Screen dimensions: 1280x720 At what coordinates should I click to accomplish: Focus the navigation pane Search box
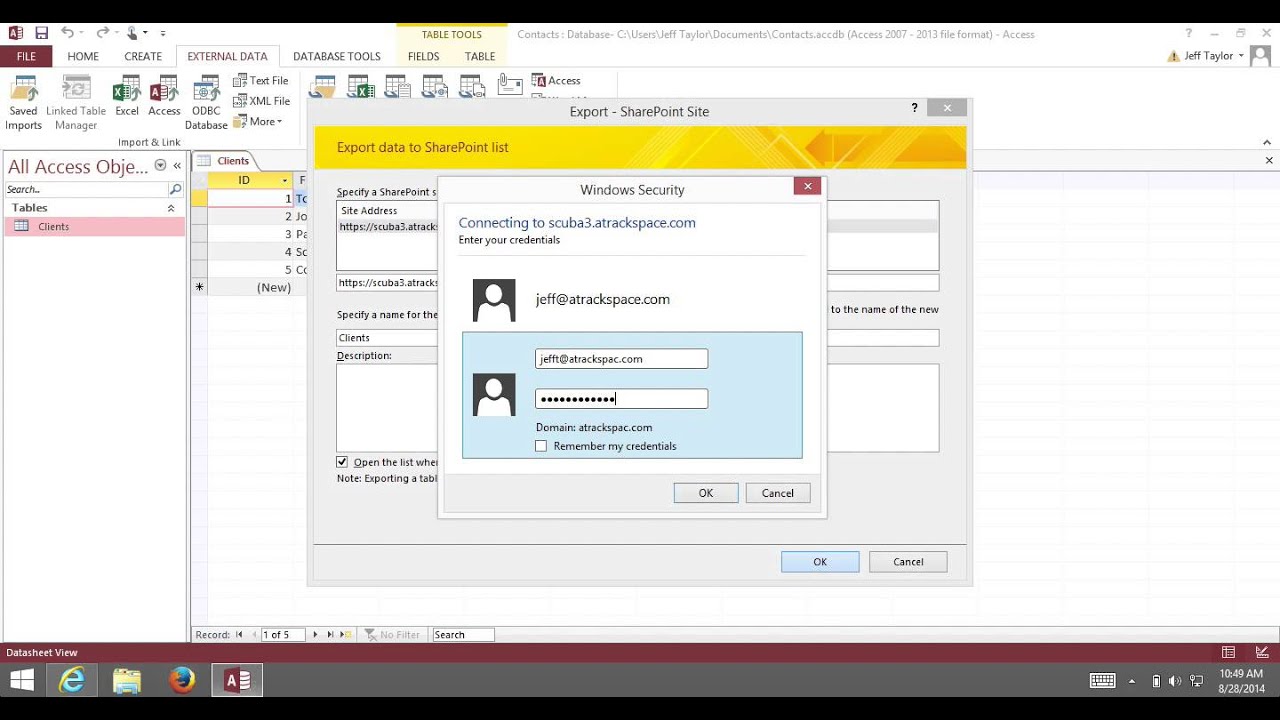pos(86,189)
